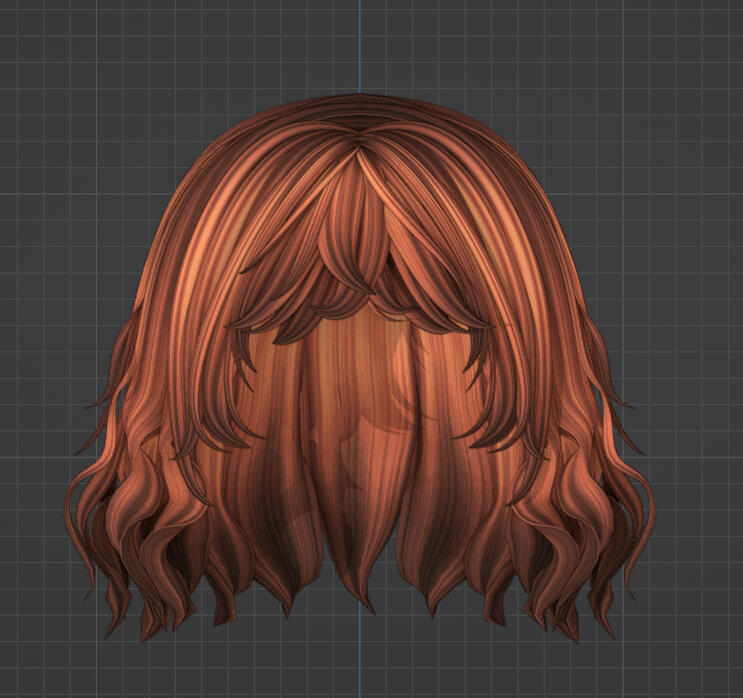Screen dimensions: 743x698
Task: Click empty grid in bottom-left corner
Action: pos(40,660)
